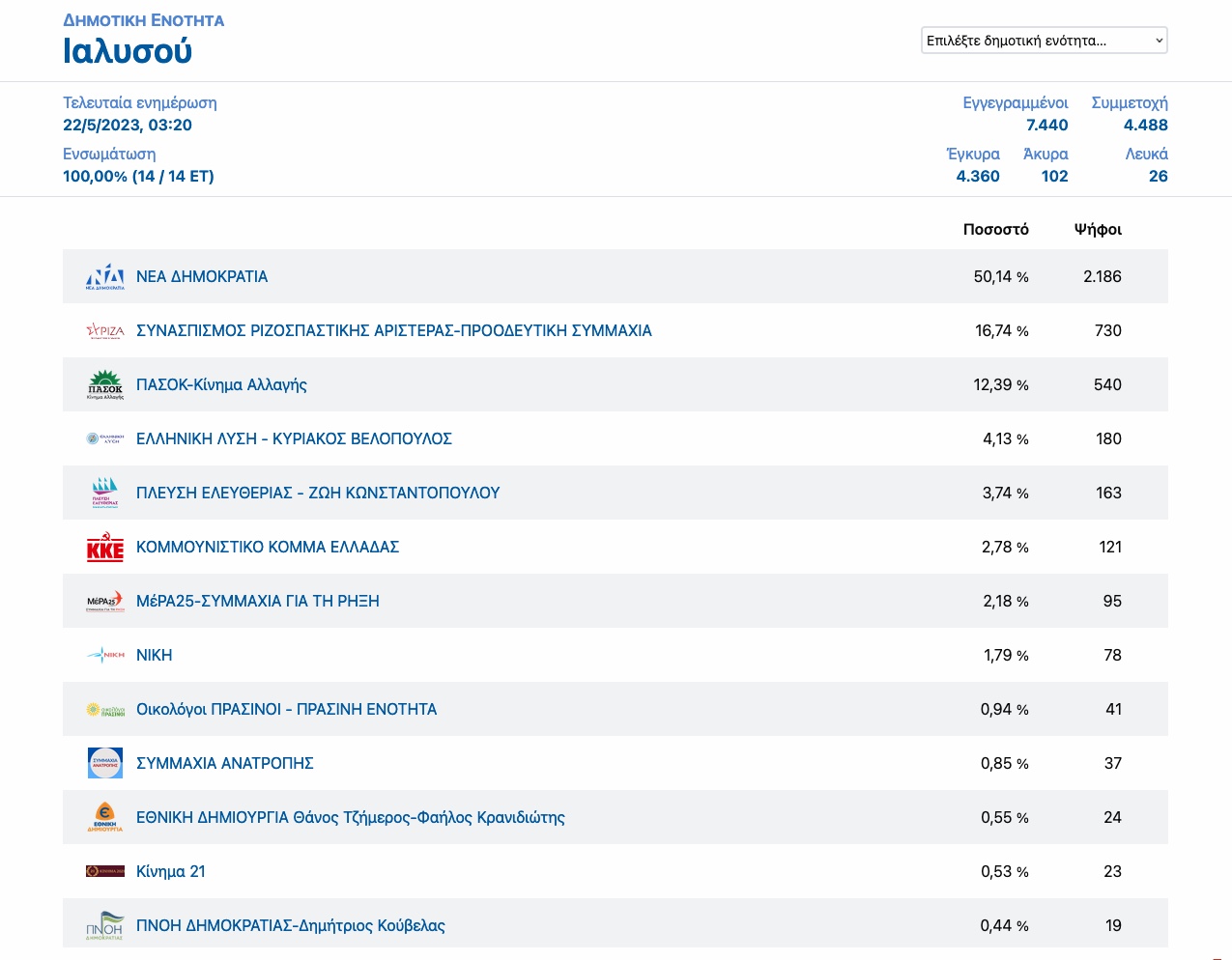Click the ΠΑΣΟΚ green sun logo
Screen dimensions: 1232x960
pyautogui.click(x=105, y=384)
